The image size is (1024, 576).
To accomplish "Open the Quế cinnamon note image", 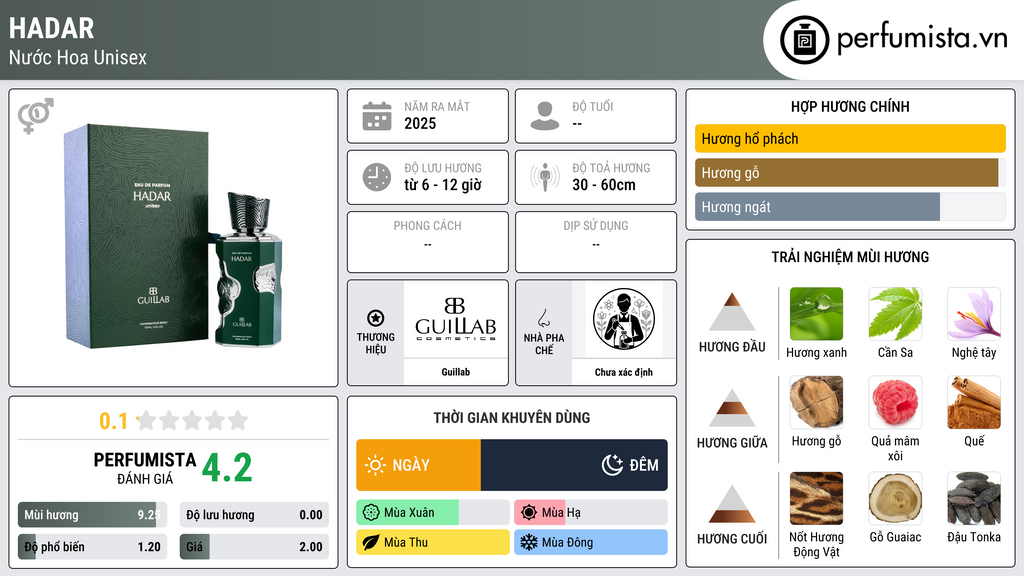I will point(974,402).
